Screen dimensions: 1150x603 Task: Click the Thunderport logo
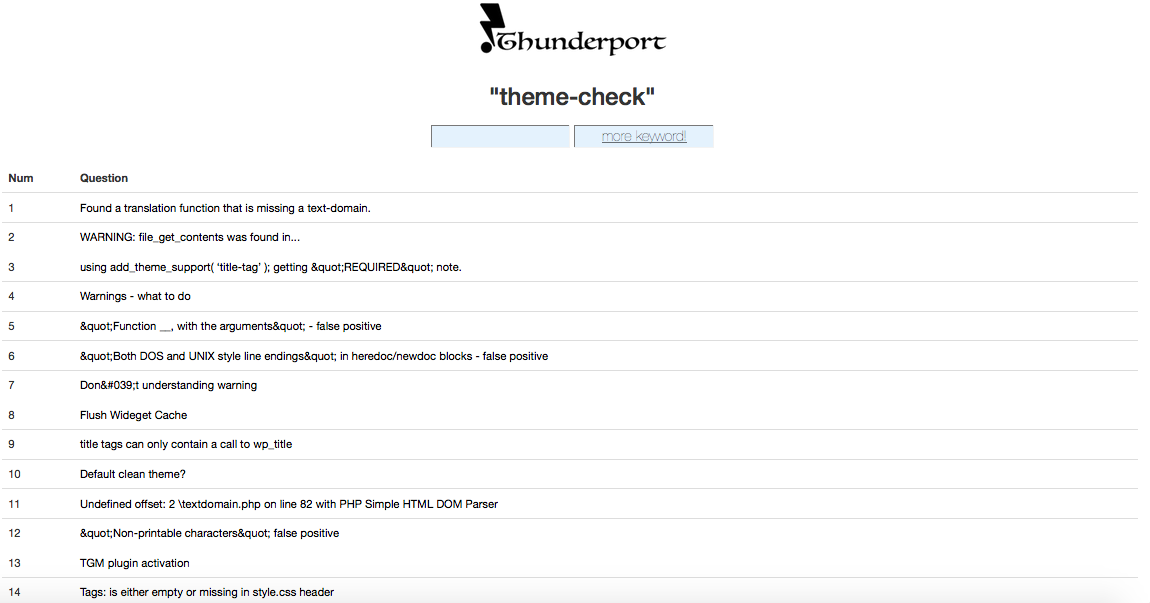[572, 29]
